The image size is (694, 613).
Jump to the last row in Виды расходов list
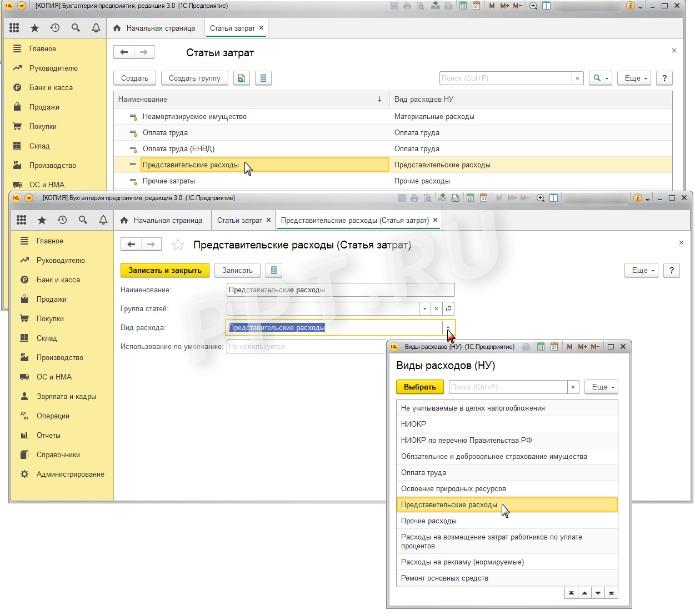point(610,593)
